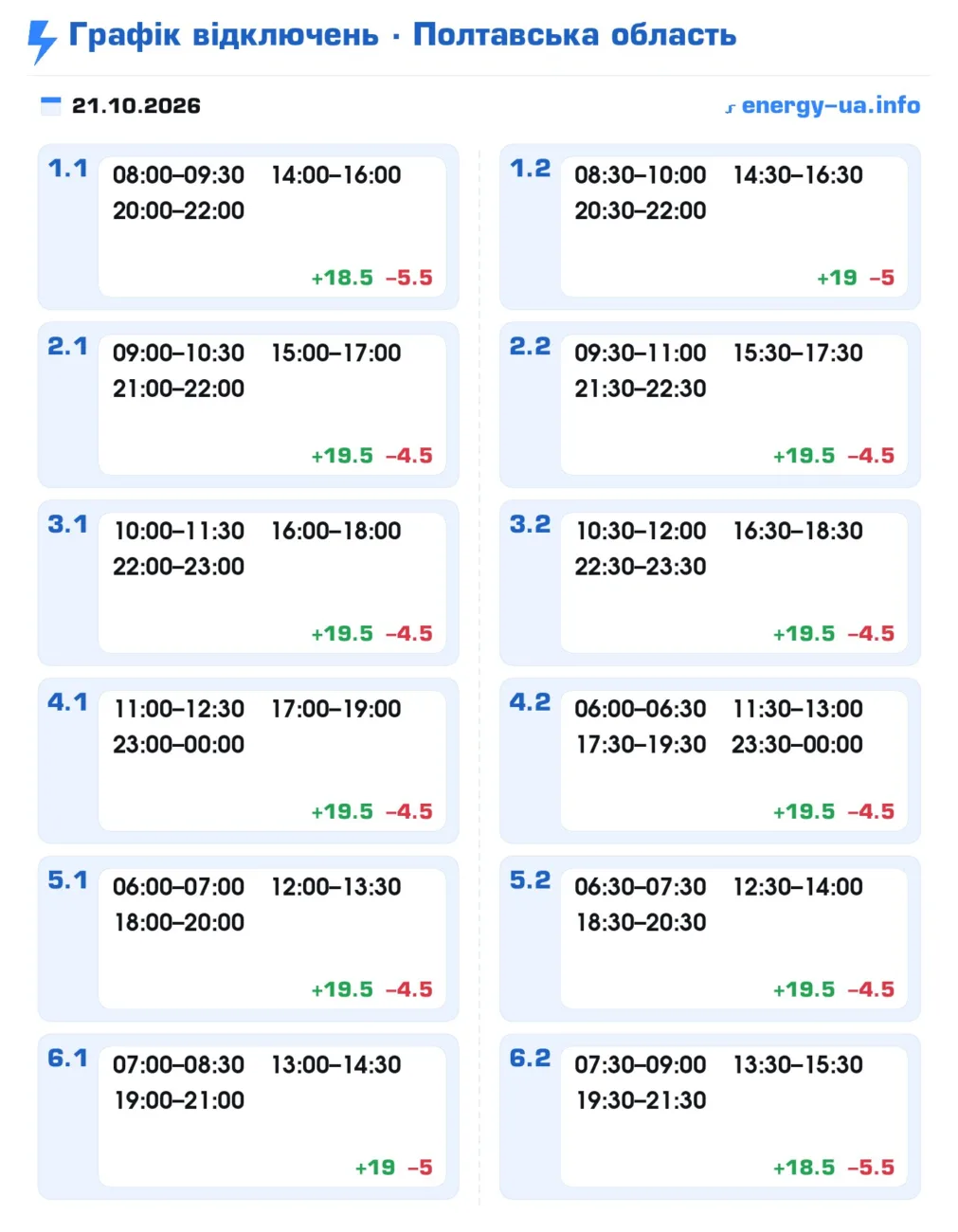Click the +18.5 value in card 6.2
This screenshot has height=1232, width=958.
click(804, 1168)
